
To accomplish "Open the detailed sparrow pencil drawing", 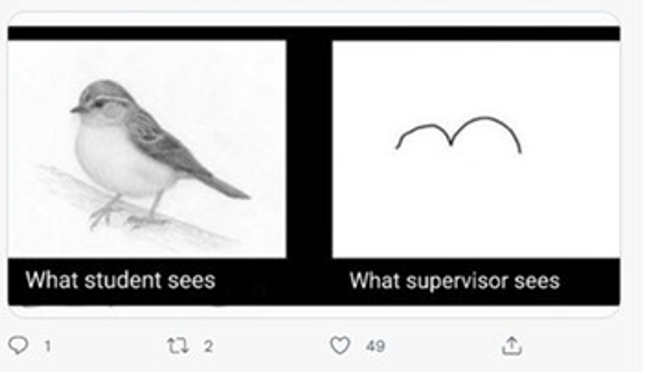I will click(x=147, y=149).
